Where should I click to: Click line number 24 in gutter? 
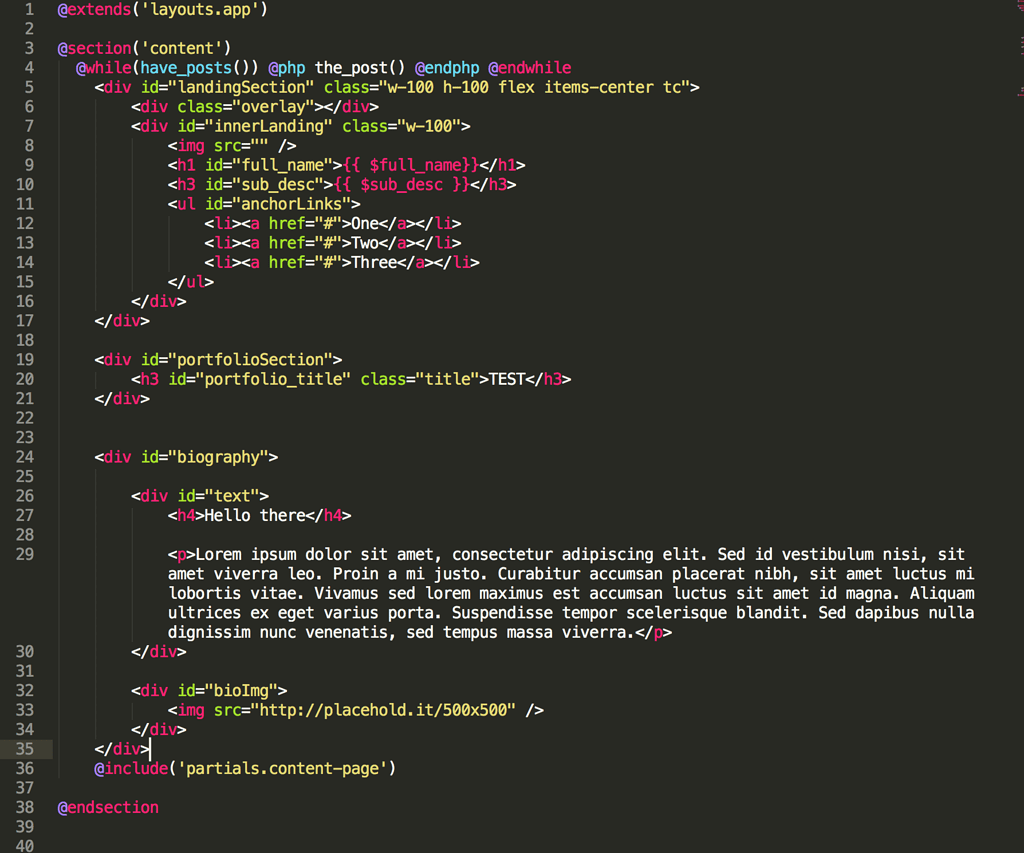point(25,457)
